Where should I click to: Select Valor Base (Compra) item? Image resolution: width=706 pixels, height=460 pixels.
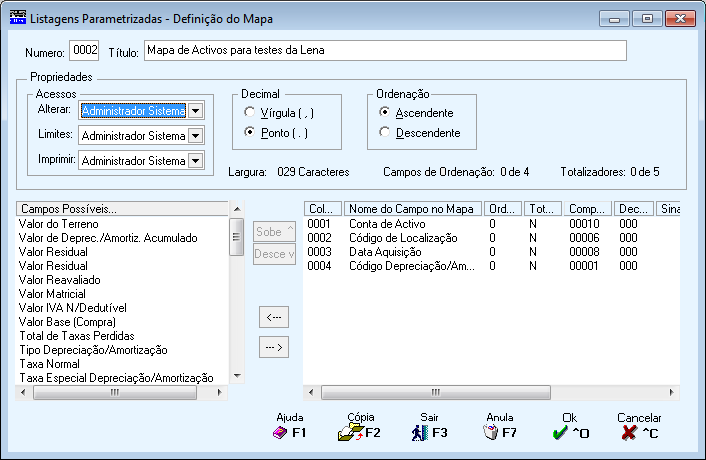pyautogui.click(x=67, y=322)
